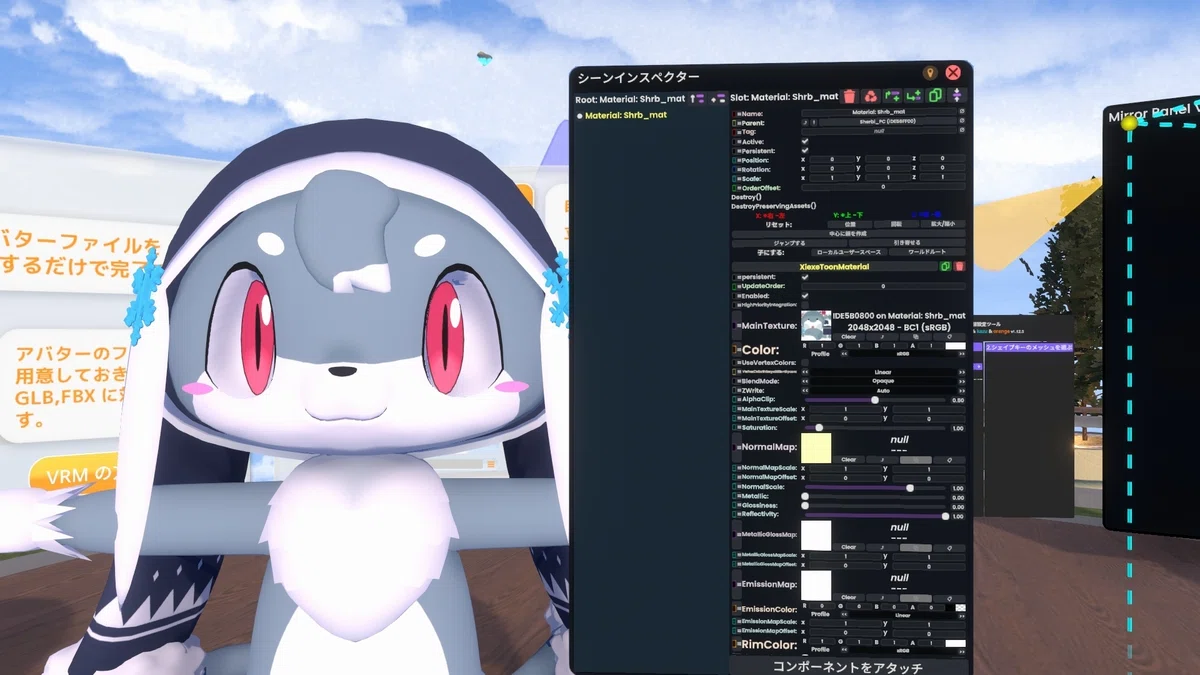Toggle the component persistent checkbox
The height and width of the screenshot is (675, 1200).
[x=805, y=277]
